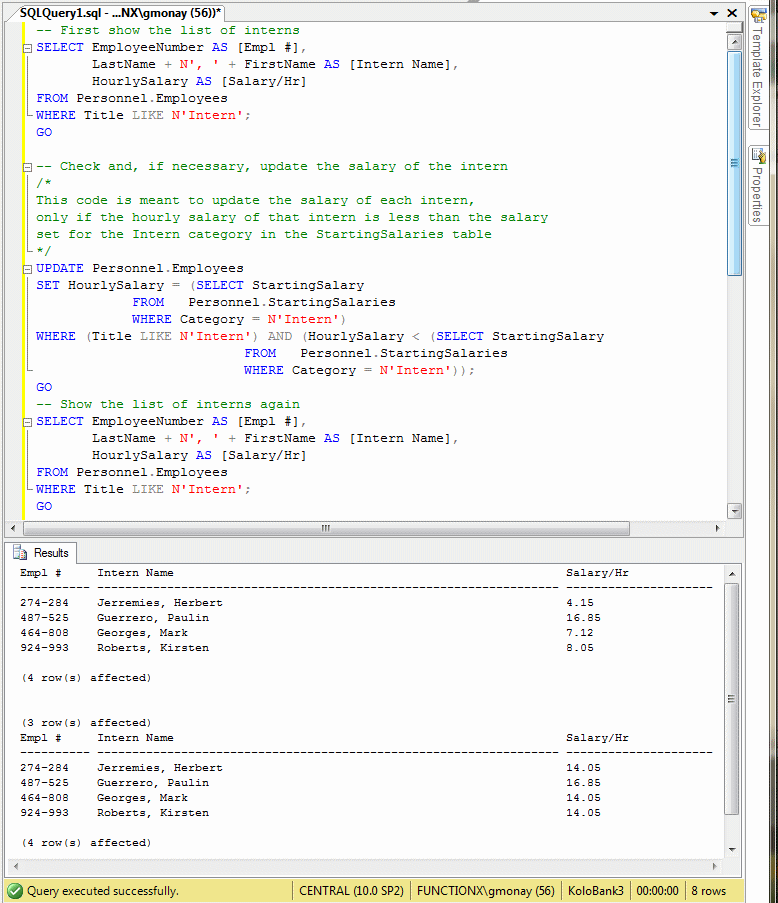Click editor horizontal scroll right arrow
This screenshot has width=778, height=903.
(718, 528)
